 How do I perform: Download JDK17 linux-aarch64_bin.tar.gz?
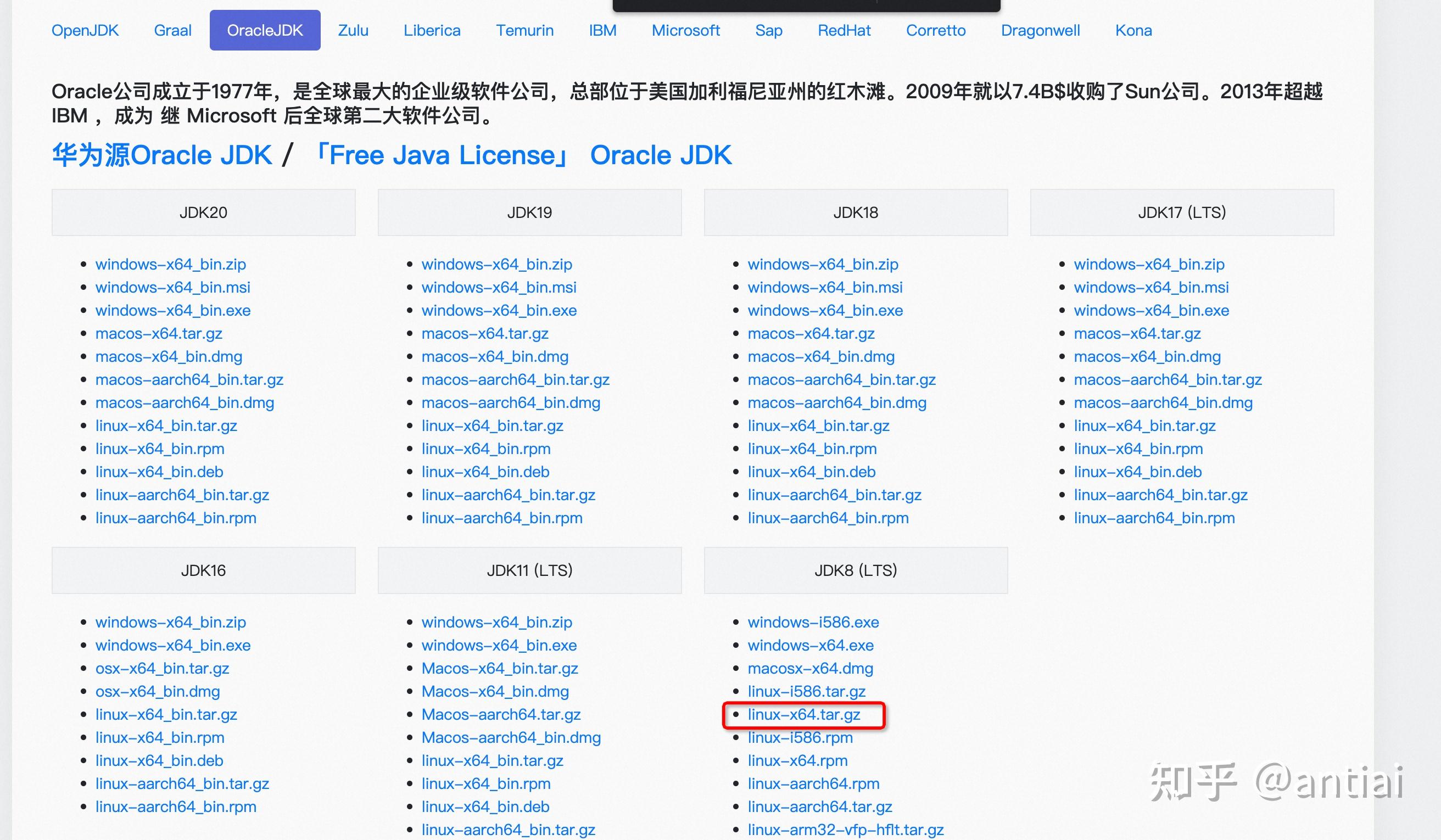pyautogui.click(x=1161, y=494)
